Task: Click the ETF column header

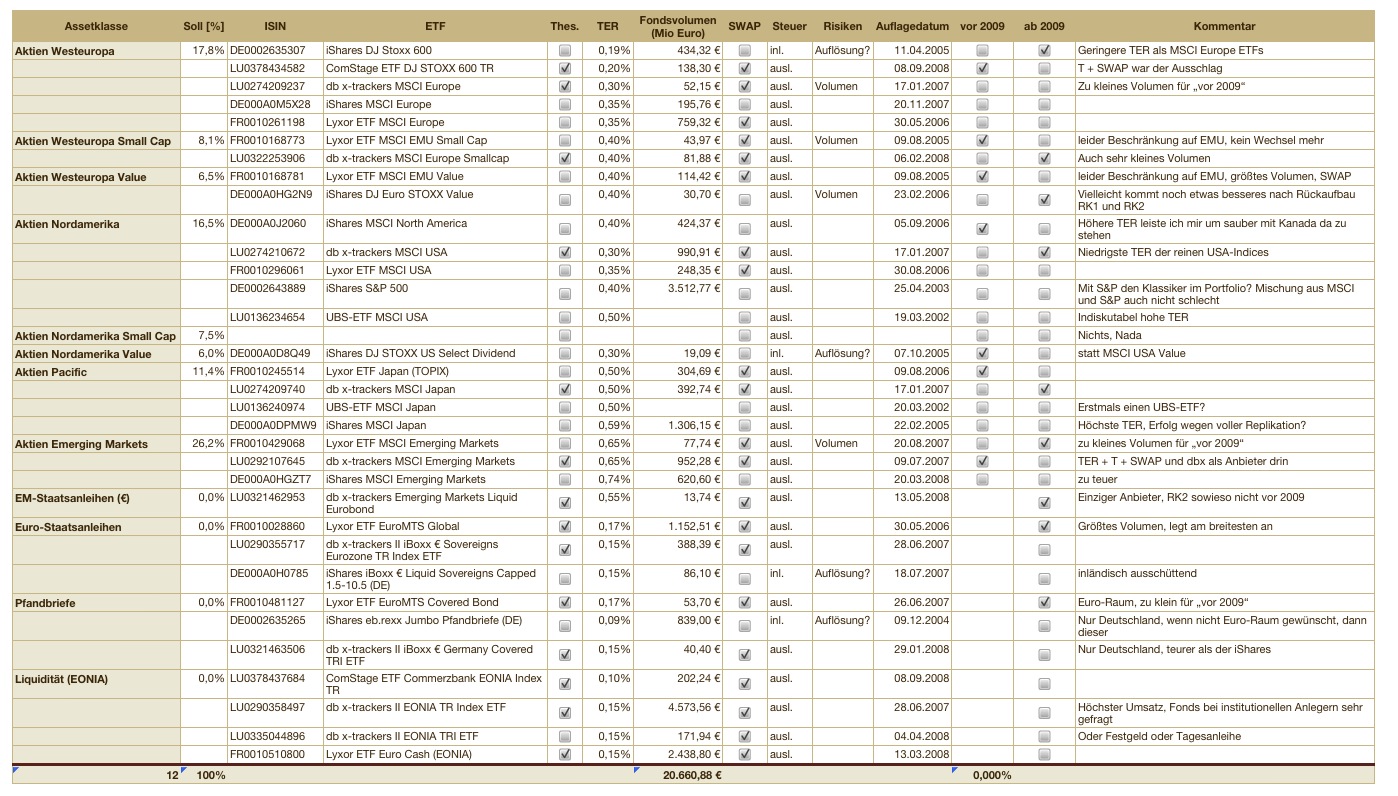Action: tap(435, 26)
